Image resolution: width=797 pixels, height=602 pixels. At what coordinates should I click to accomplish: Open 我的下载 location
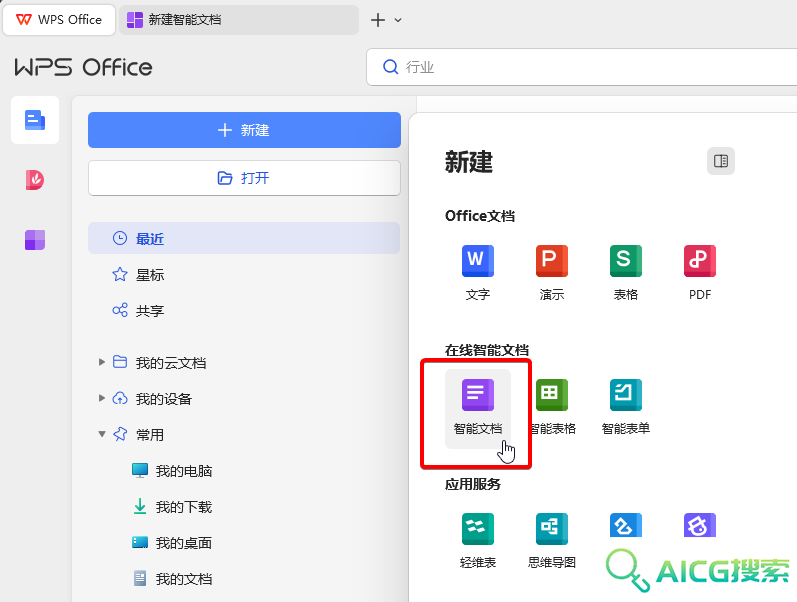click(x=183, y=507)
